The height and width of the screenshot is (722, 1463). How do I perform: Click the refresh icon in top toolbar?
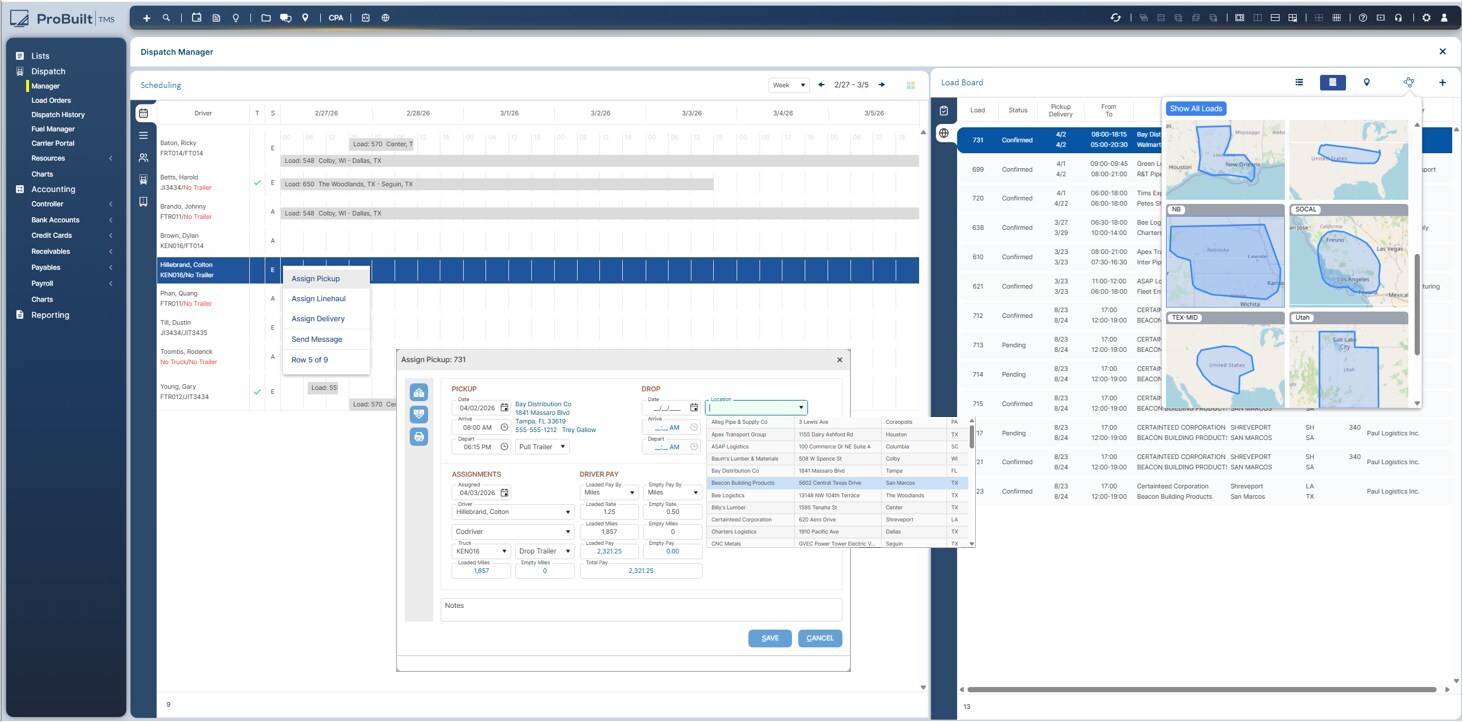[1116, 18]
